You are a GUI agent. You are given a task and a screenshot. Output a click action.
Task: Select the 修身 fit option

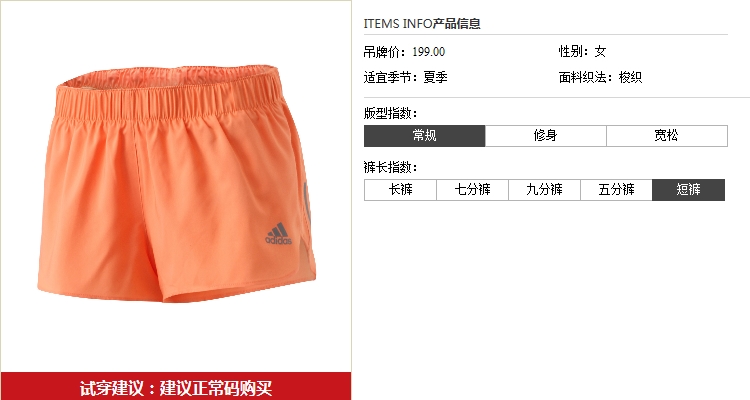coord(545,136)
